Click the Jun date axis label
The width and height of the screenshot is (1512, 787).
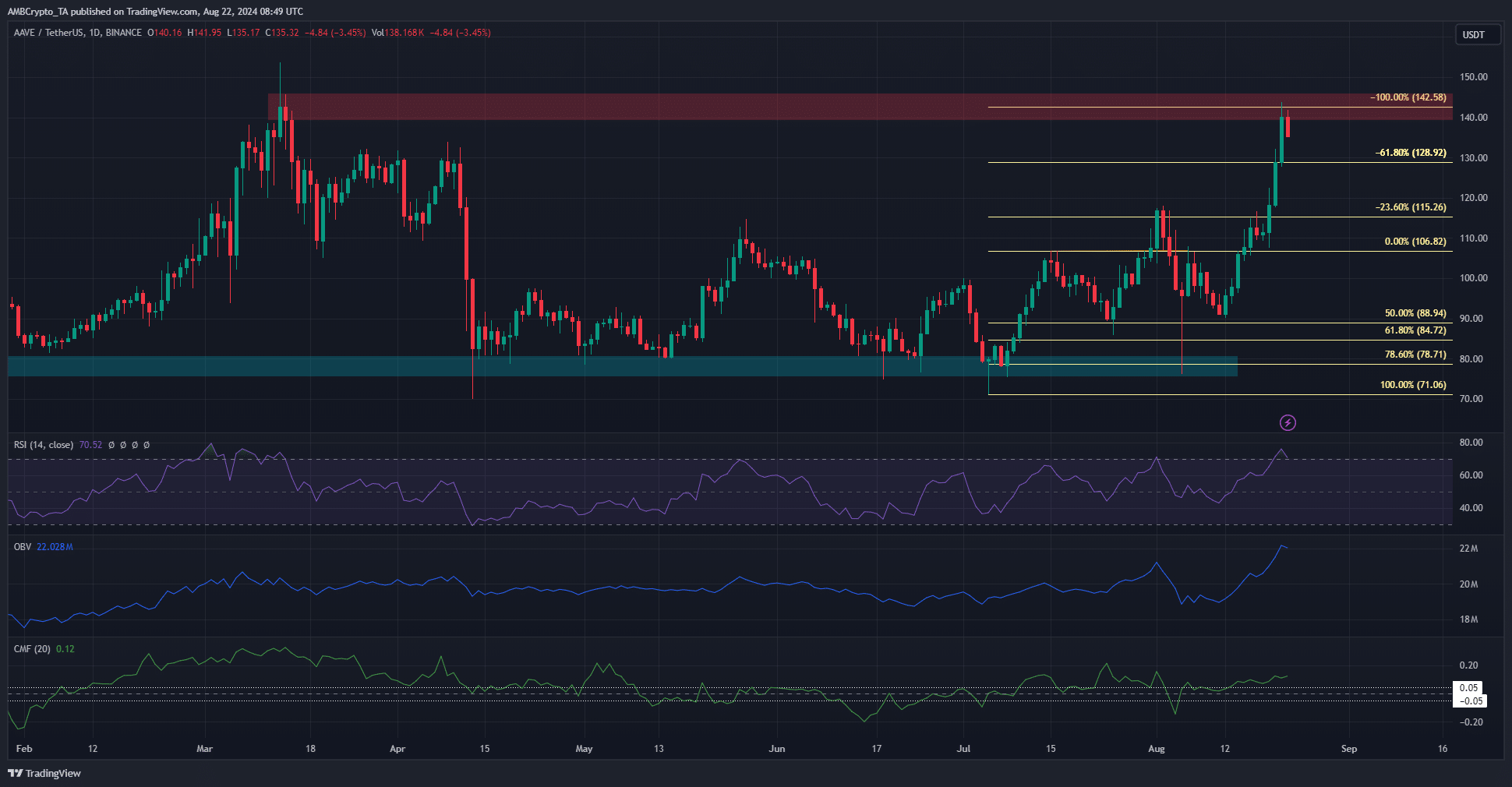(776, 749)
